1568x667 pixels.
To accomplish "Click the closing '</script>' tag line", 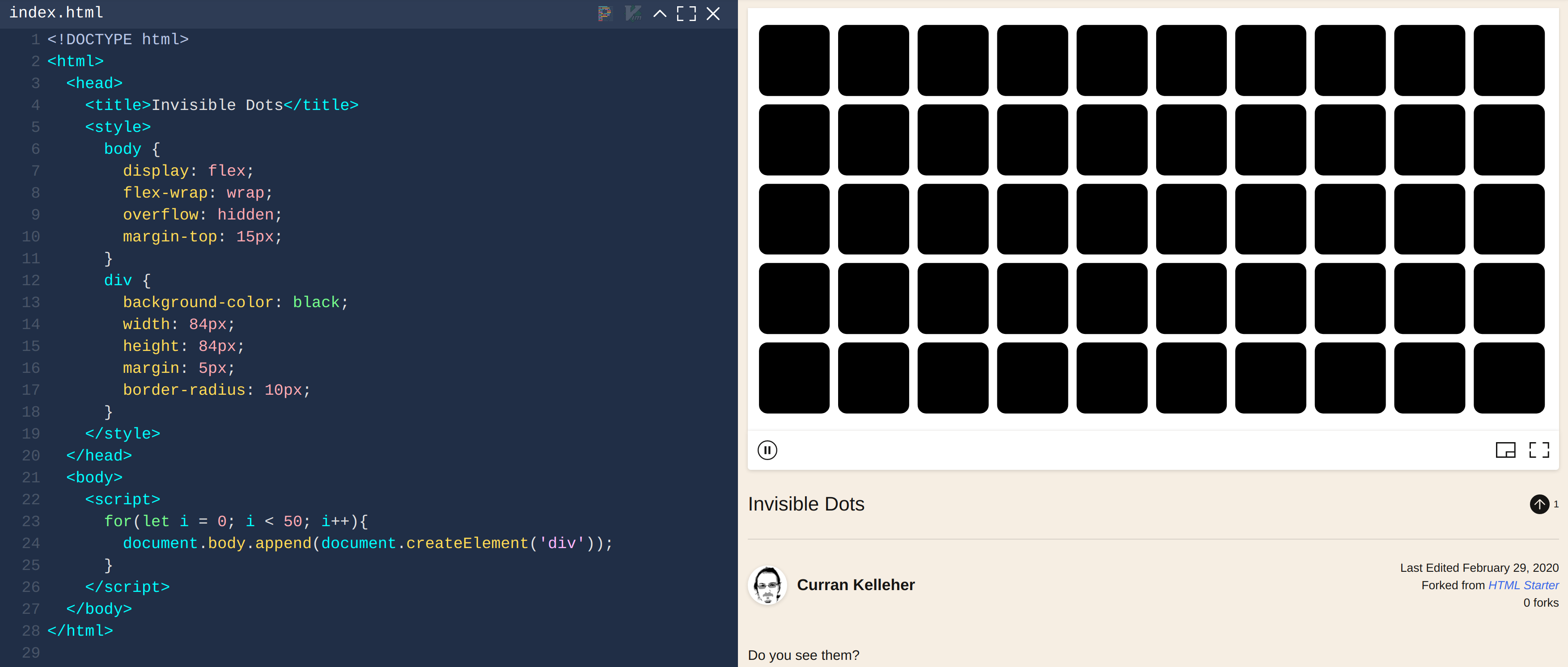I will coord(127,587).
